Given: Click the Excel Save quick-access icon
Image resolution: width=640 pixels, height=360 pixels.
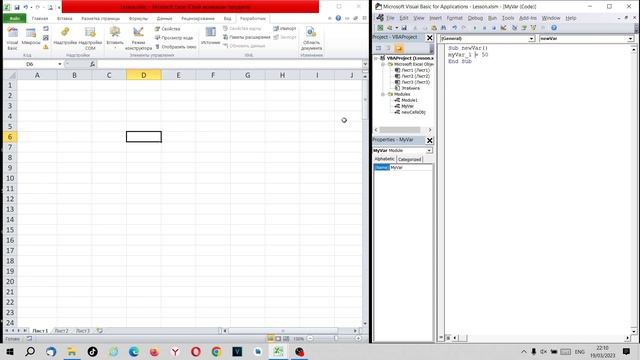Looking at the screenshot, I should (17, 7).
